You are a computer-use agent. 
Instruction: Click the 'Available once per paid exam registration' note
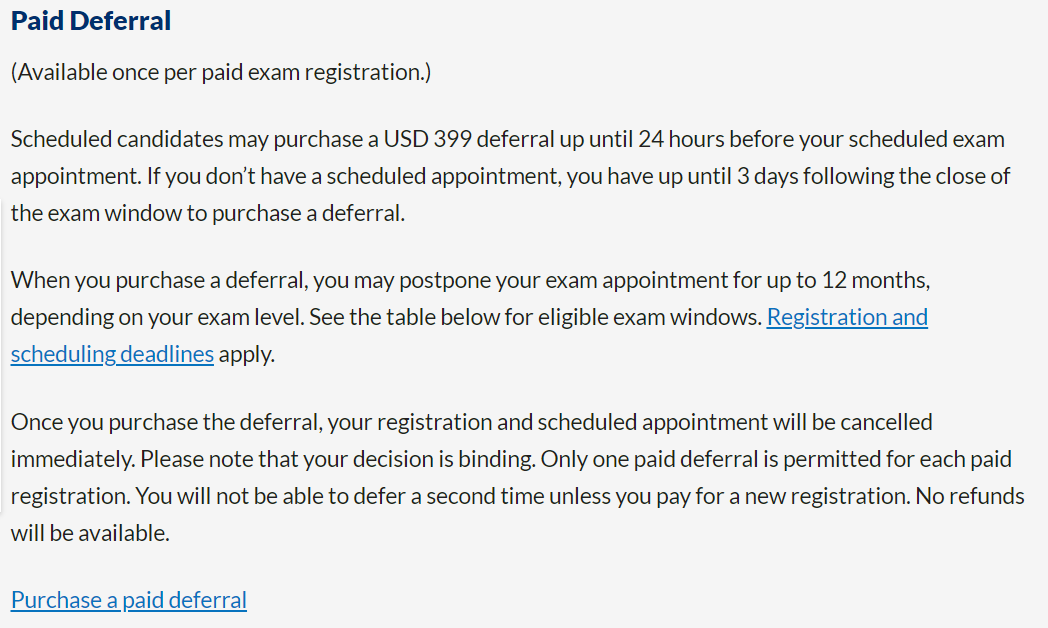point(221,72)
